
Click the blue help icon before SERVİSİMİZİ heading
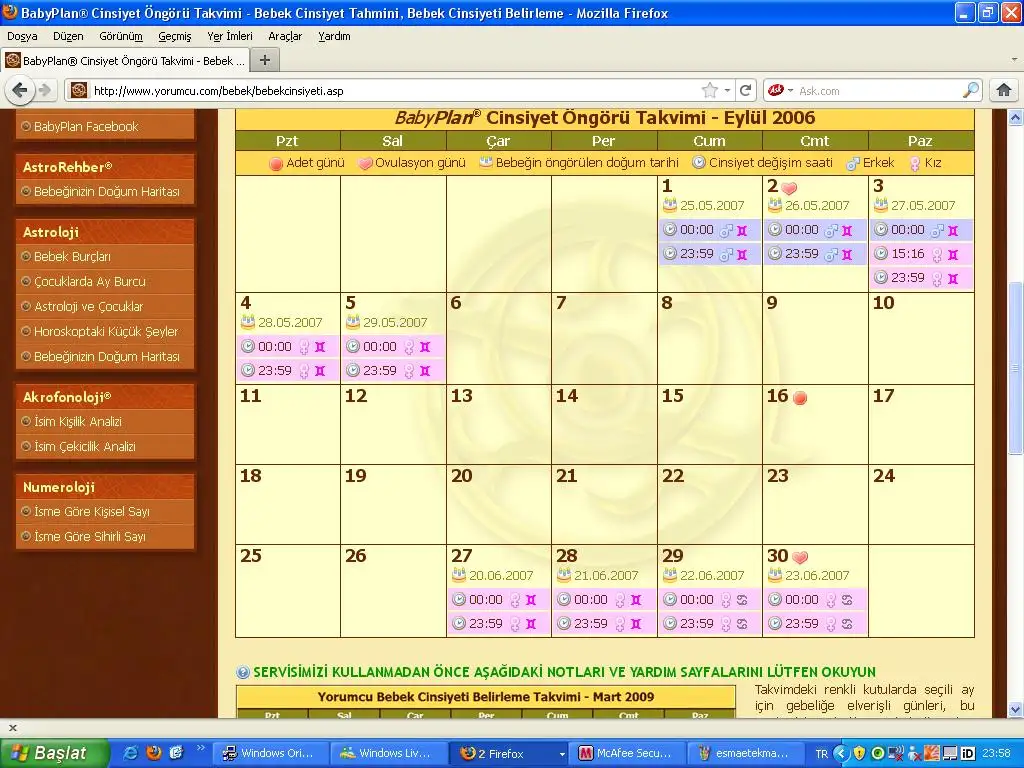243,672
